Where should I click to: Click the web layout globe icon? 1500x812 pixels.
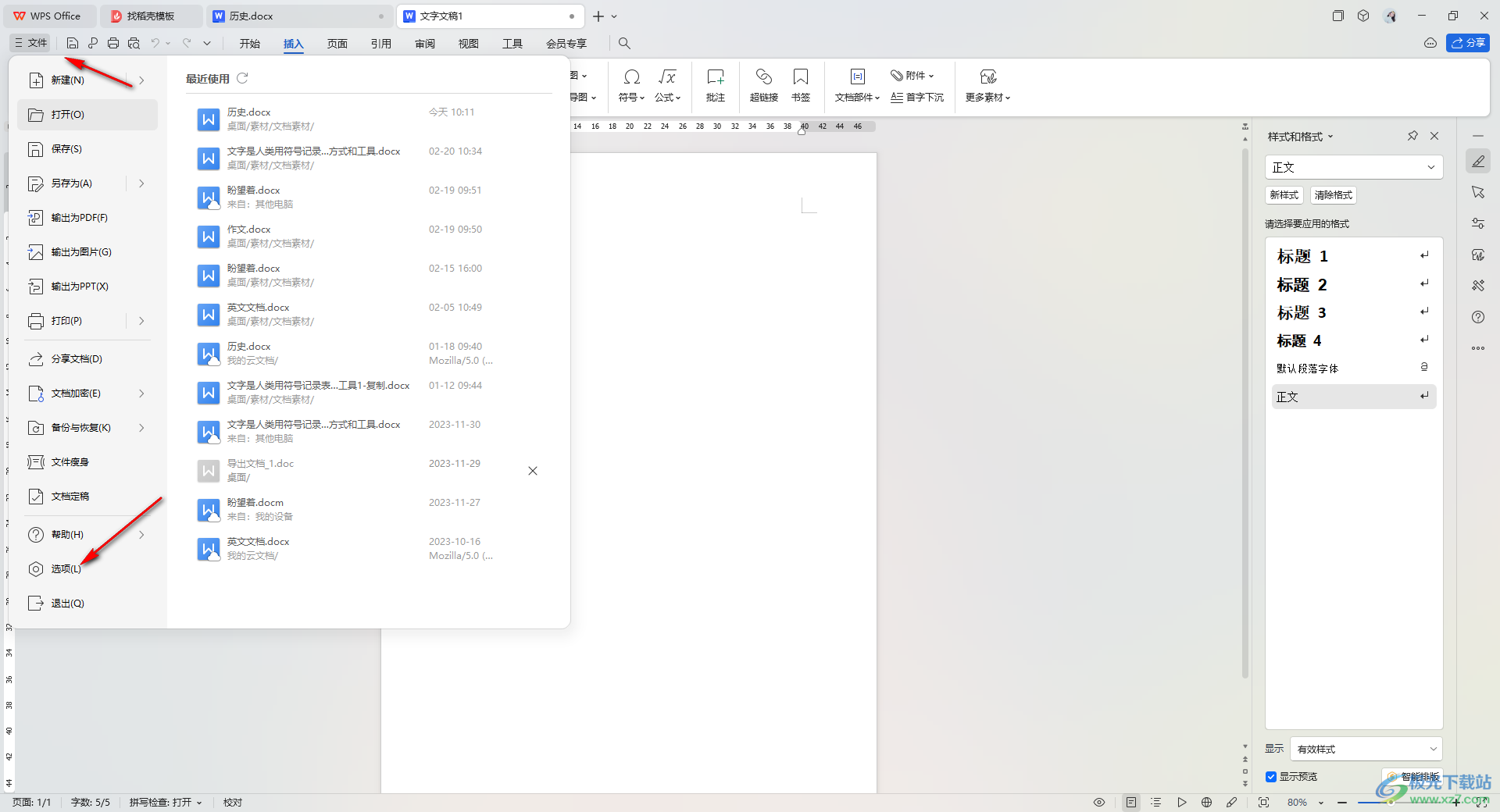click(1207, 803)
